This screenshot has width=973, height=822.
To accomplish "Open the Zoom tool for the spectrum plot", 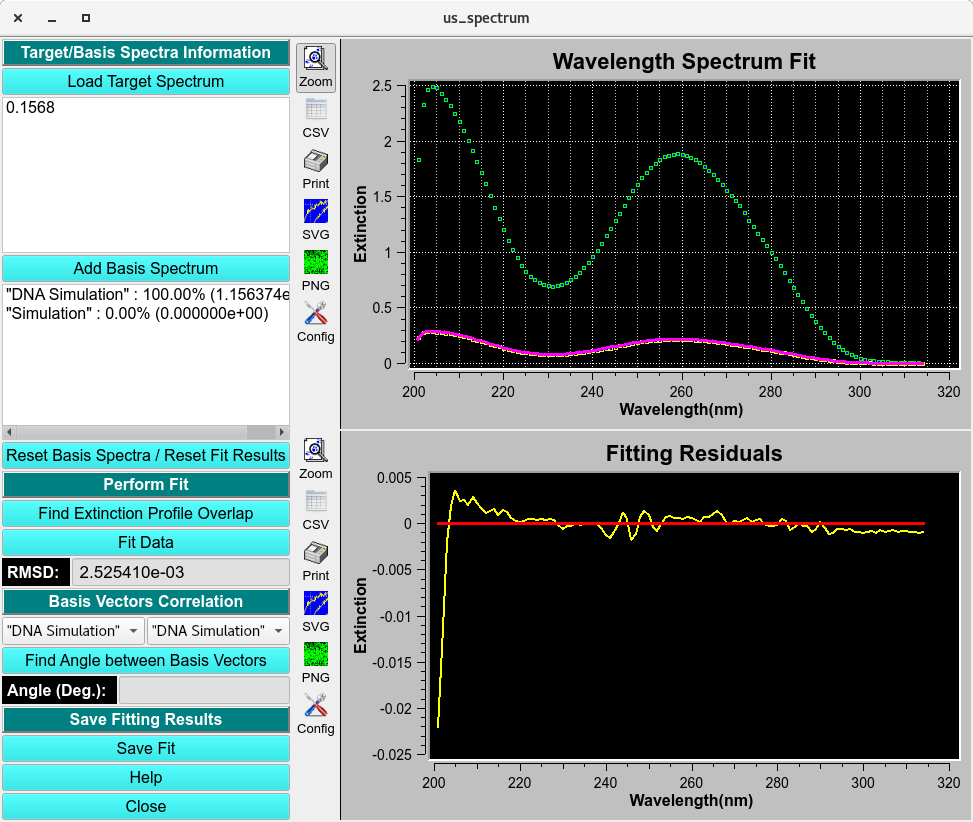I will (x=315, y=66).
